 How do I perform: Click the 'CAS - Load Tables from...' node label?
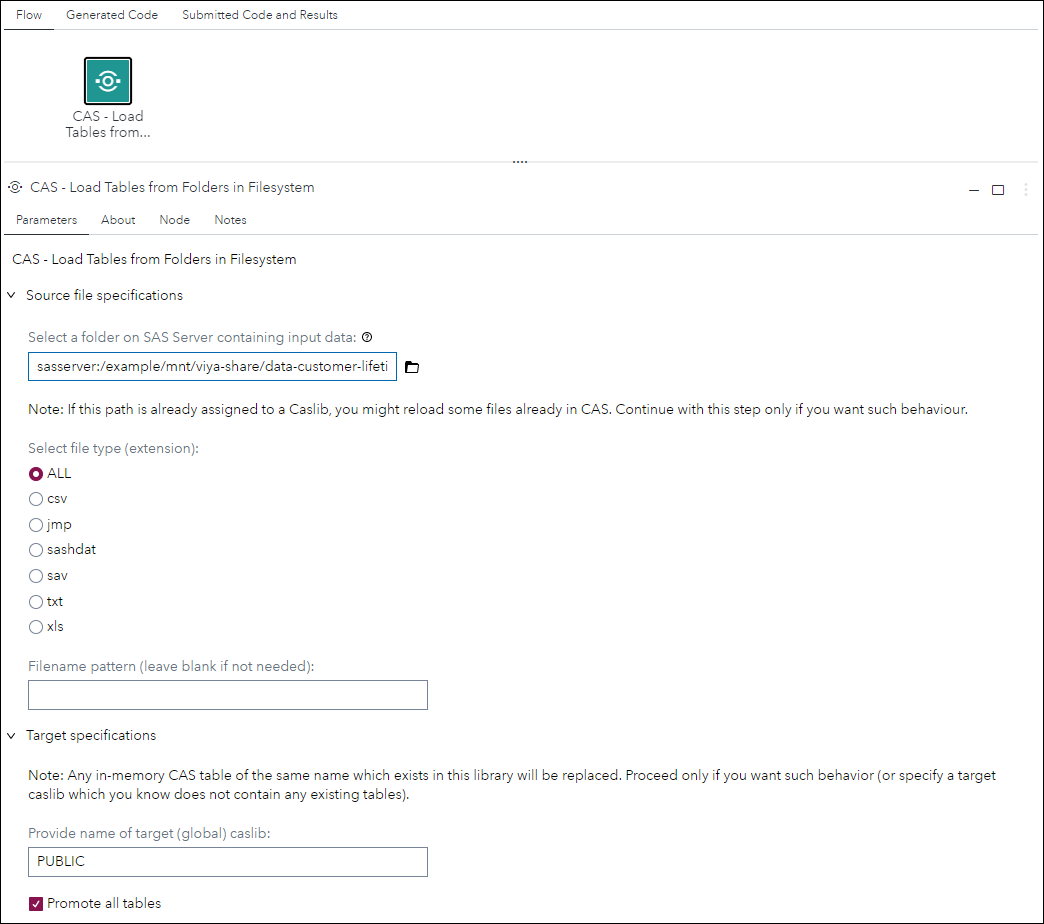(108, 124)
